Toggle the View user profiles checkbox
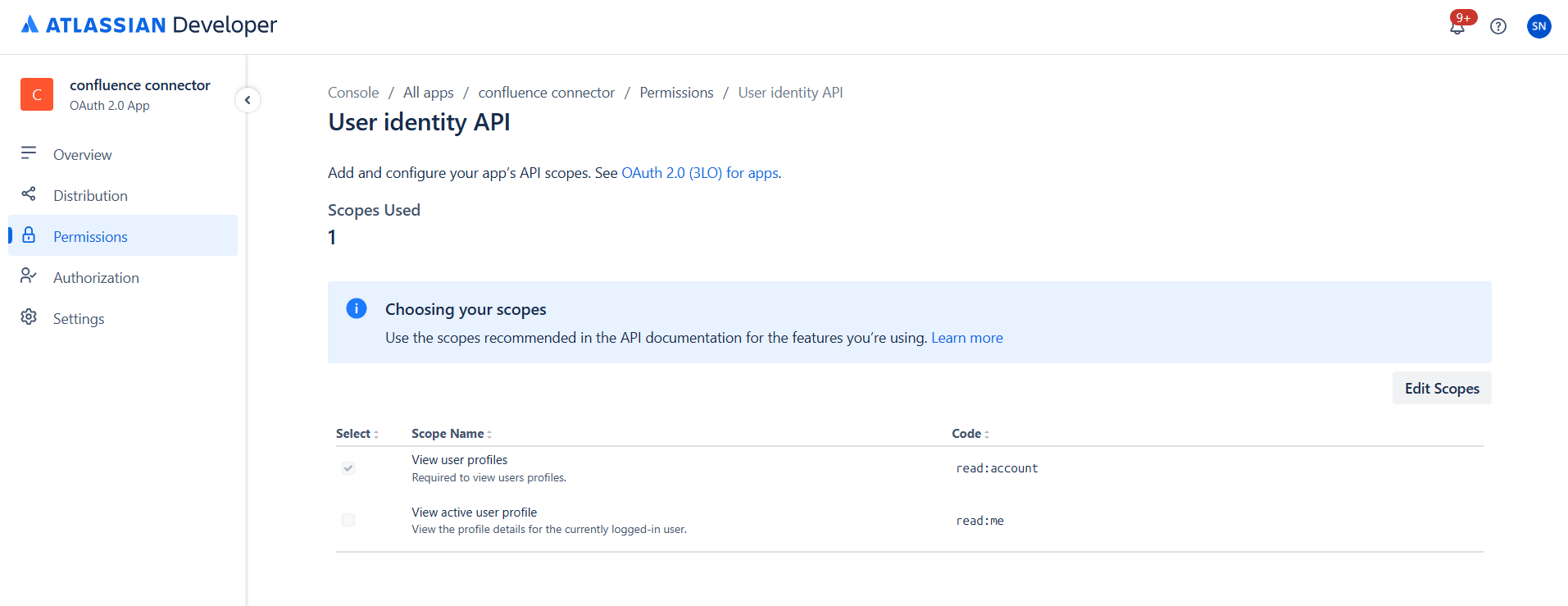This screenshot has height=606, width=1568. (x=348, y=468)
